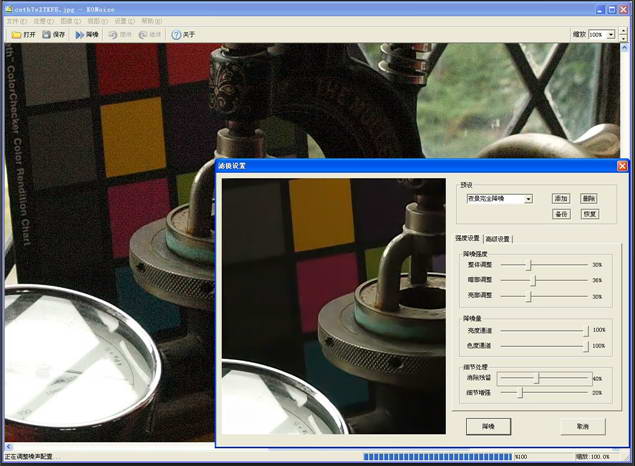
Task: Switch to the 高级设置 tab
Action: coord(498,239)
